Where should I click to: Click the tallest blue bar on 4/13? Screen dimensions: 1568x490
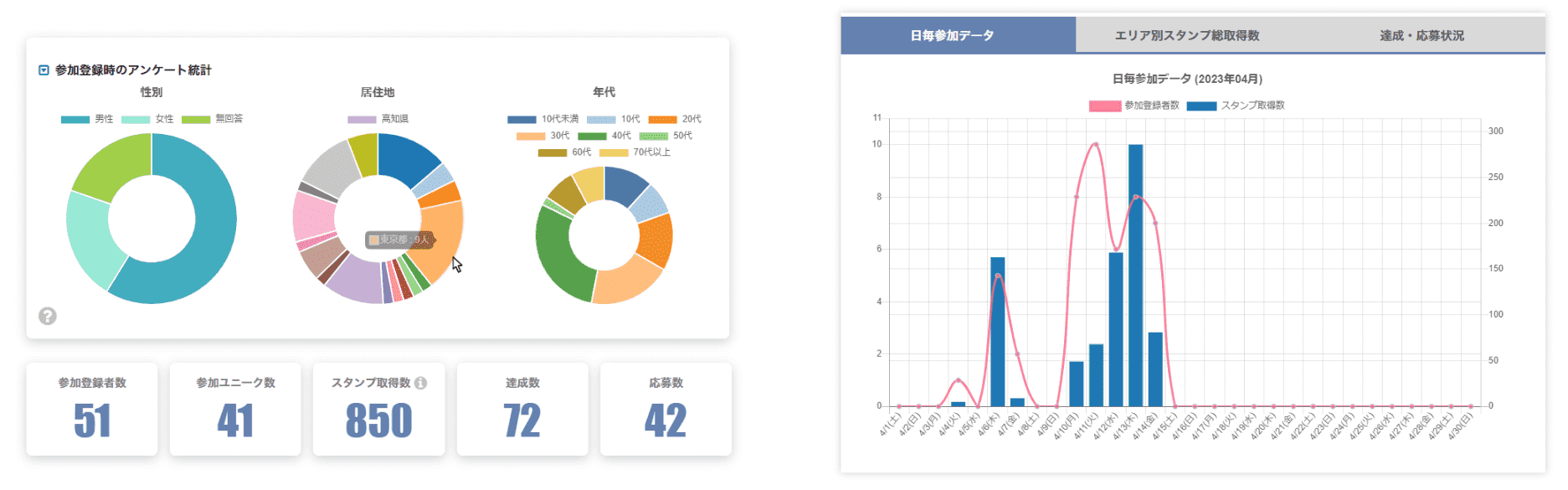pyautogui.click(x=1135, y=276)
